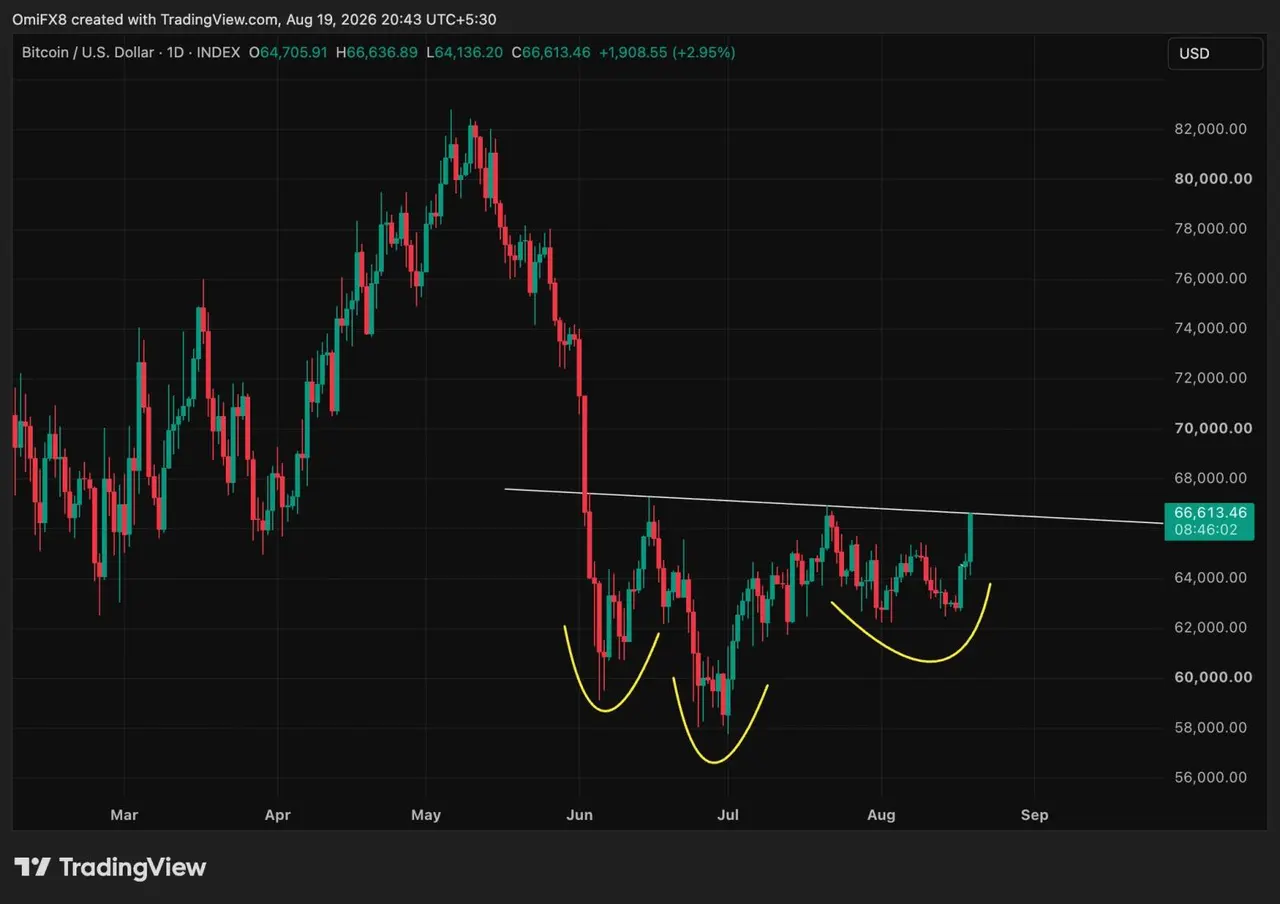
Task: Click the Aug label on the time axis
Action: (x=881, y=815)
